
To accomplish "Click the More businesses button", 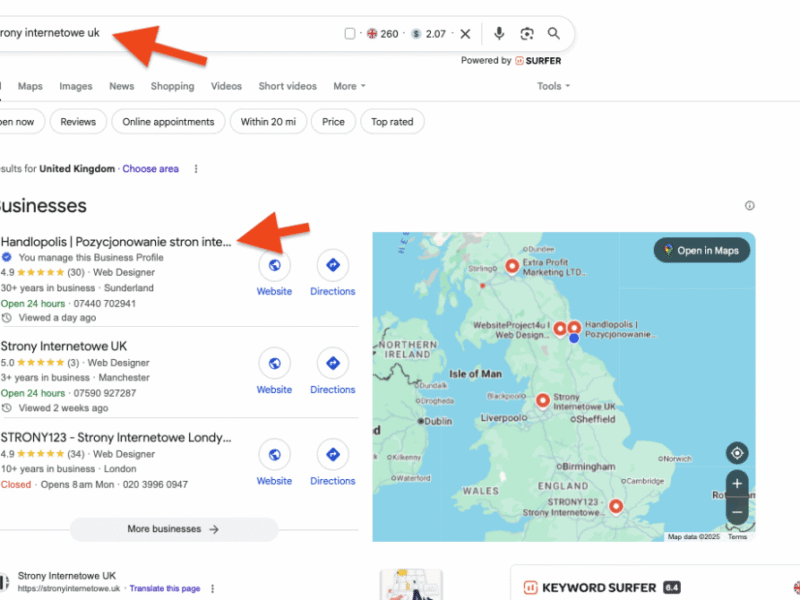I will (x=173, y=529).
